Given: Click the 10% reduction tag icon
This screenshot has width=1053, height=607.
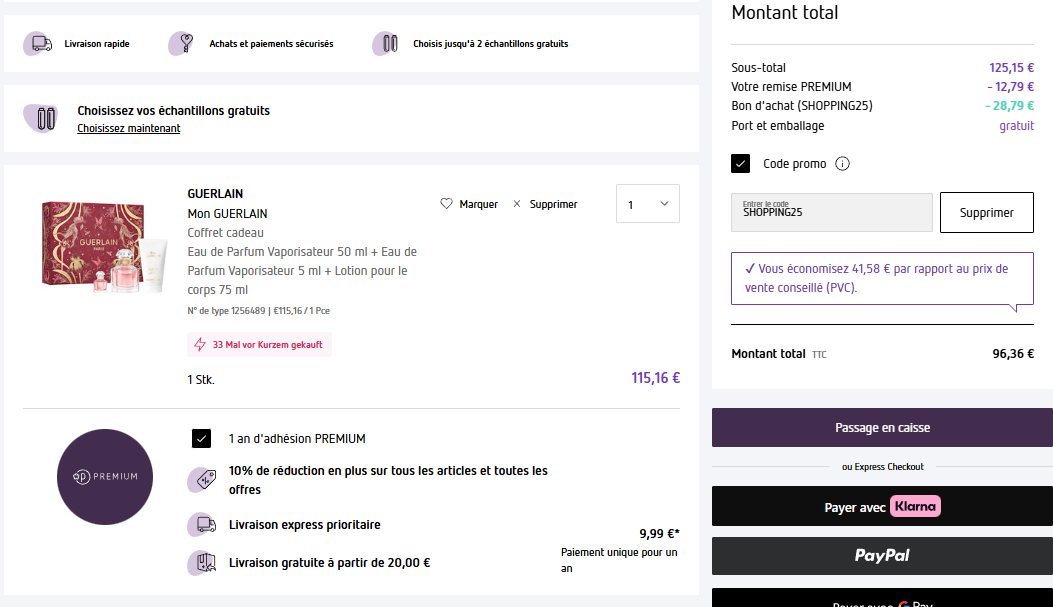Looking at the screenshot, I should click(202, 480).
